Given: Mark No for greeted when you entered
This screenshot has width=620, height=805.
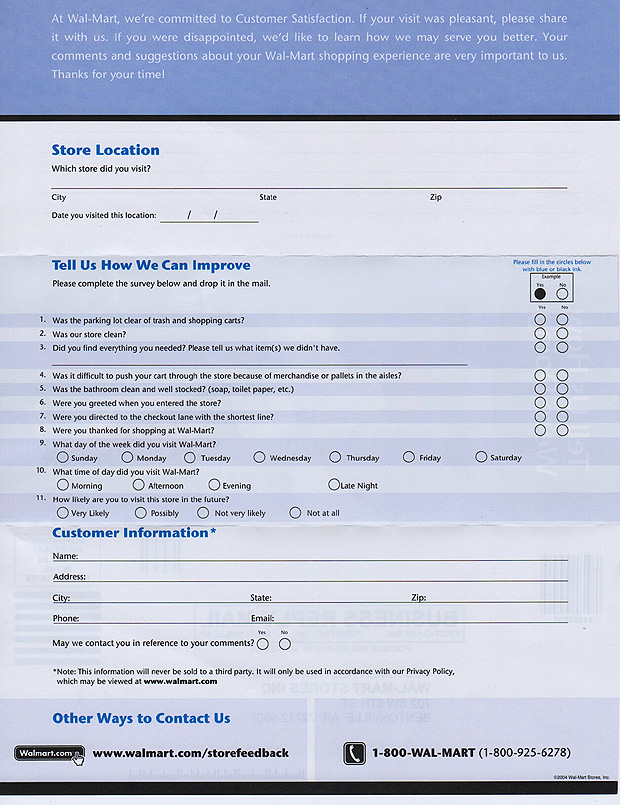Looking at the screenshot, I should point(563,402).
